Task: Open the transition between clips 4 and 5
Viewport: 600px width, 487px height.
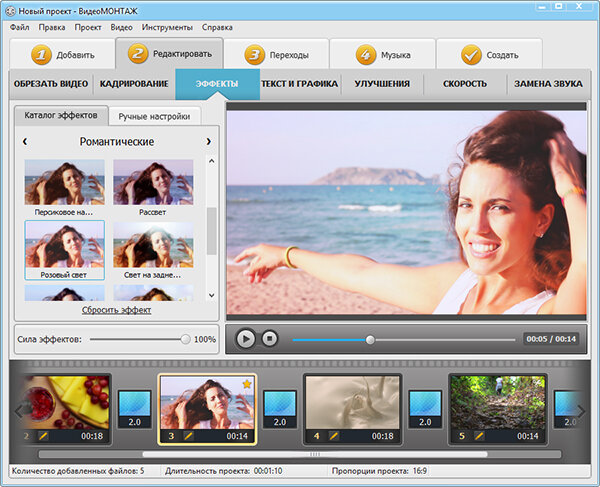Action: point(425,409)
